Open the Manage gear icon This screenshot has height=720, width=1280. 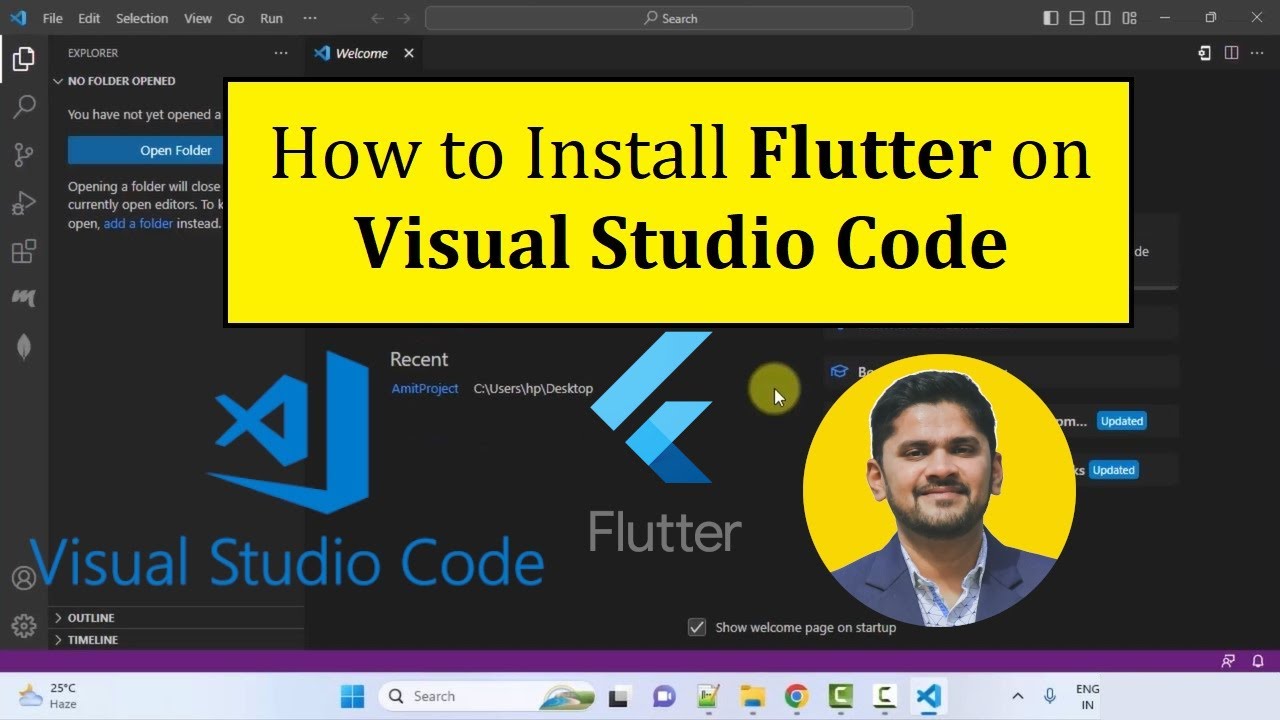click(24, 626)
